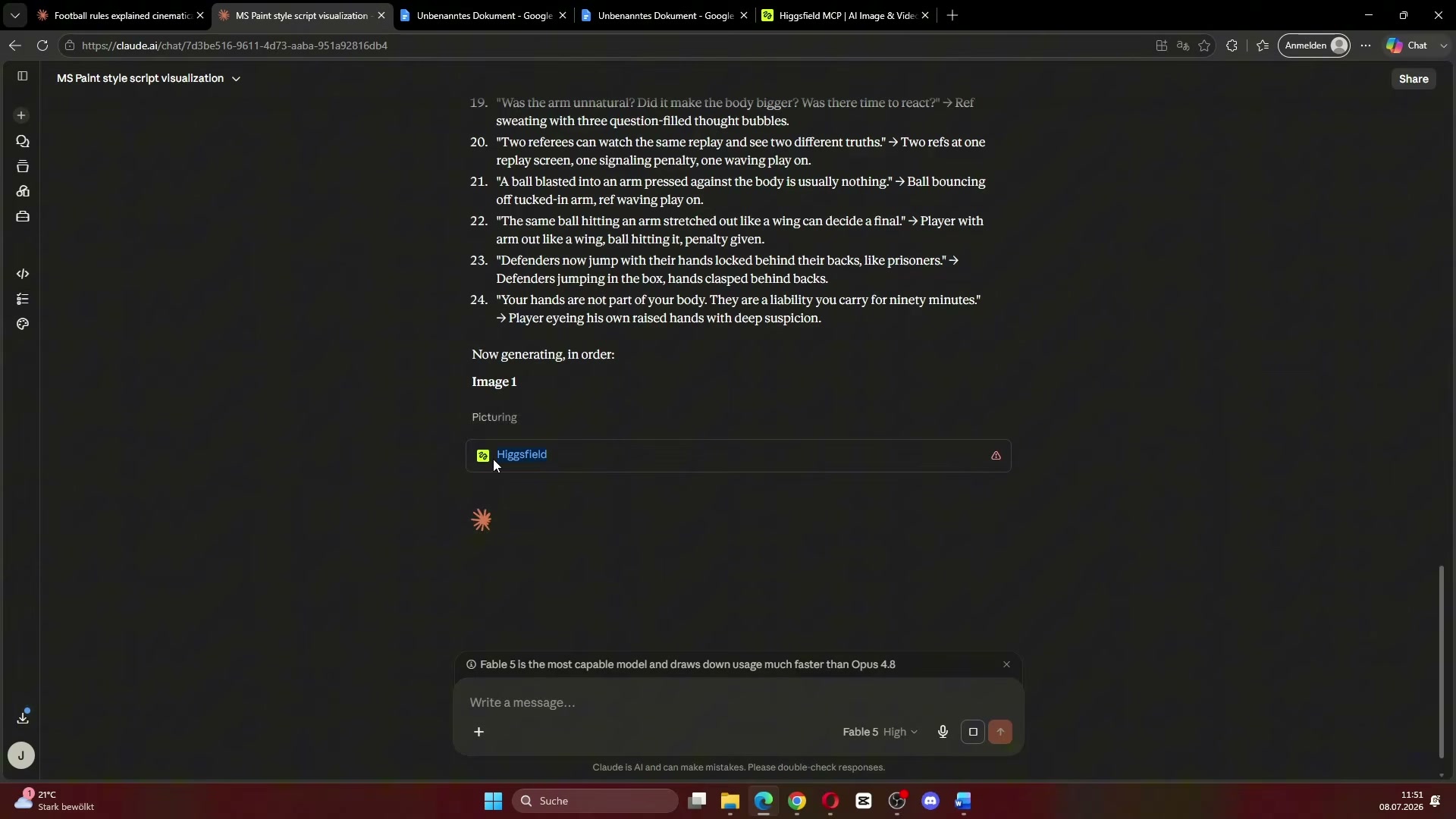
Task: Open the Chats list icon in sidebar
Action: (x=22, y=142)
